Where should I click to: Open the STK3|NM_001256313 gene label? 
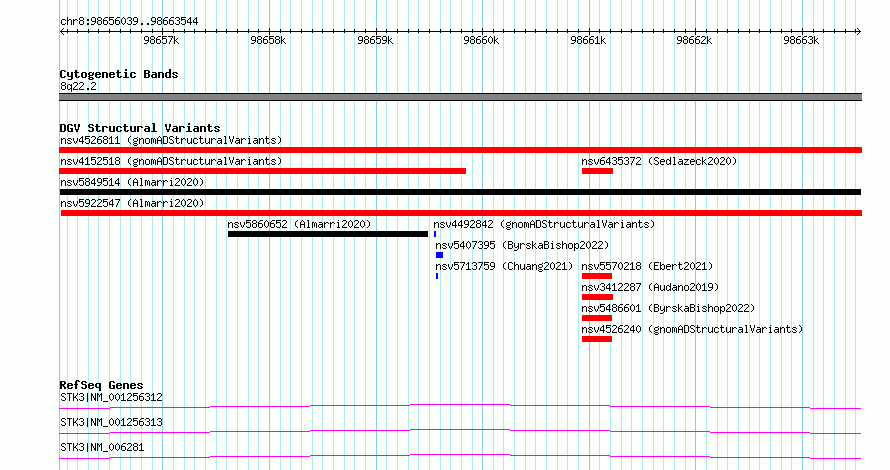click(x=111, y=422)
